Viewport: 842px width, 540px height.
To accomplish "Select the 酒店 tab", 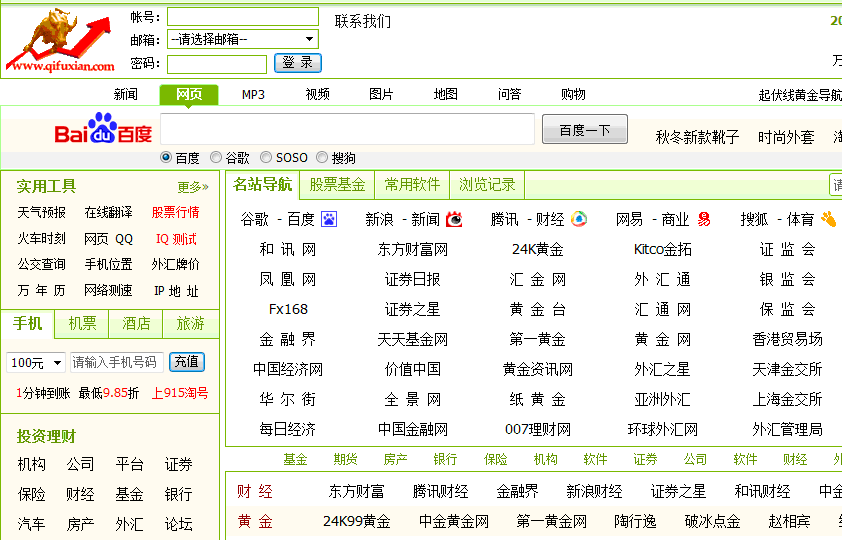I will tap(136, 323).
